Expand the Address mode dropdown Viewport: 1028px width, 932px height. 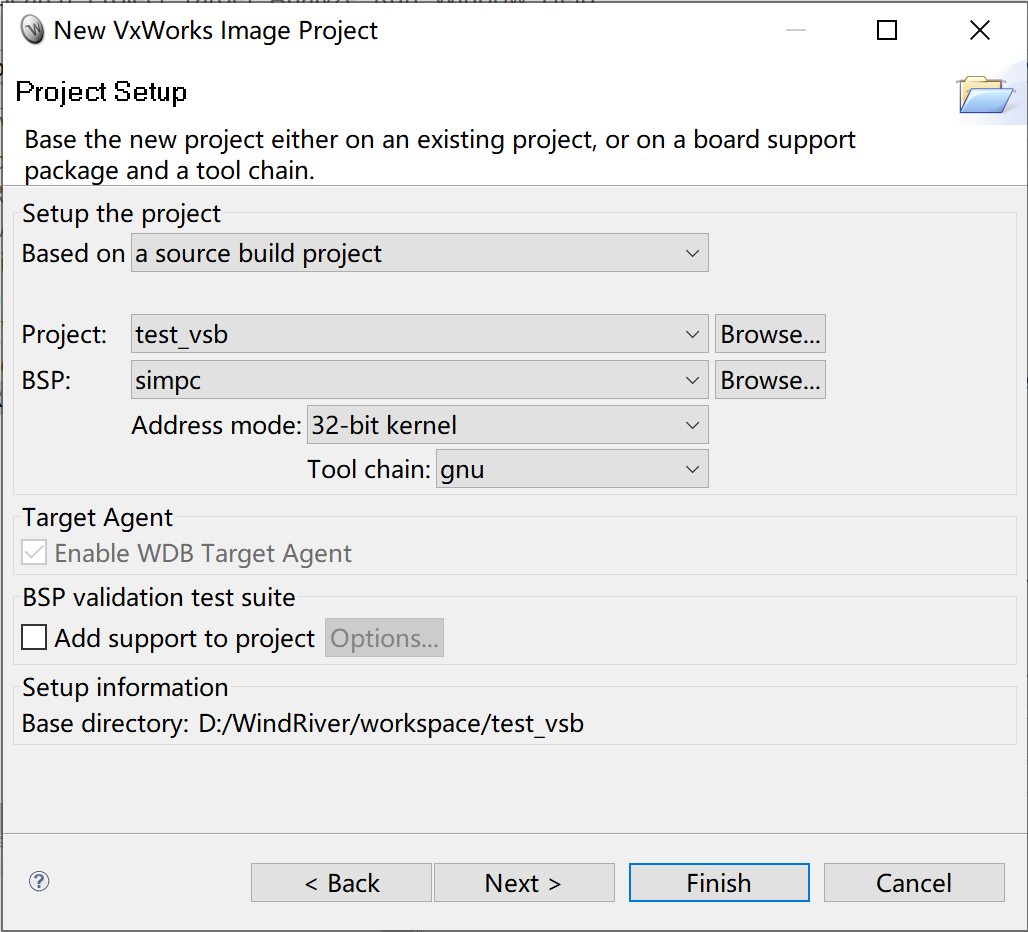click(x=692, y=424)
